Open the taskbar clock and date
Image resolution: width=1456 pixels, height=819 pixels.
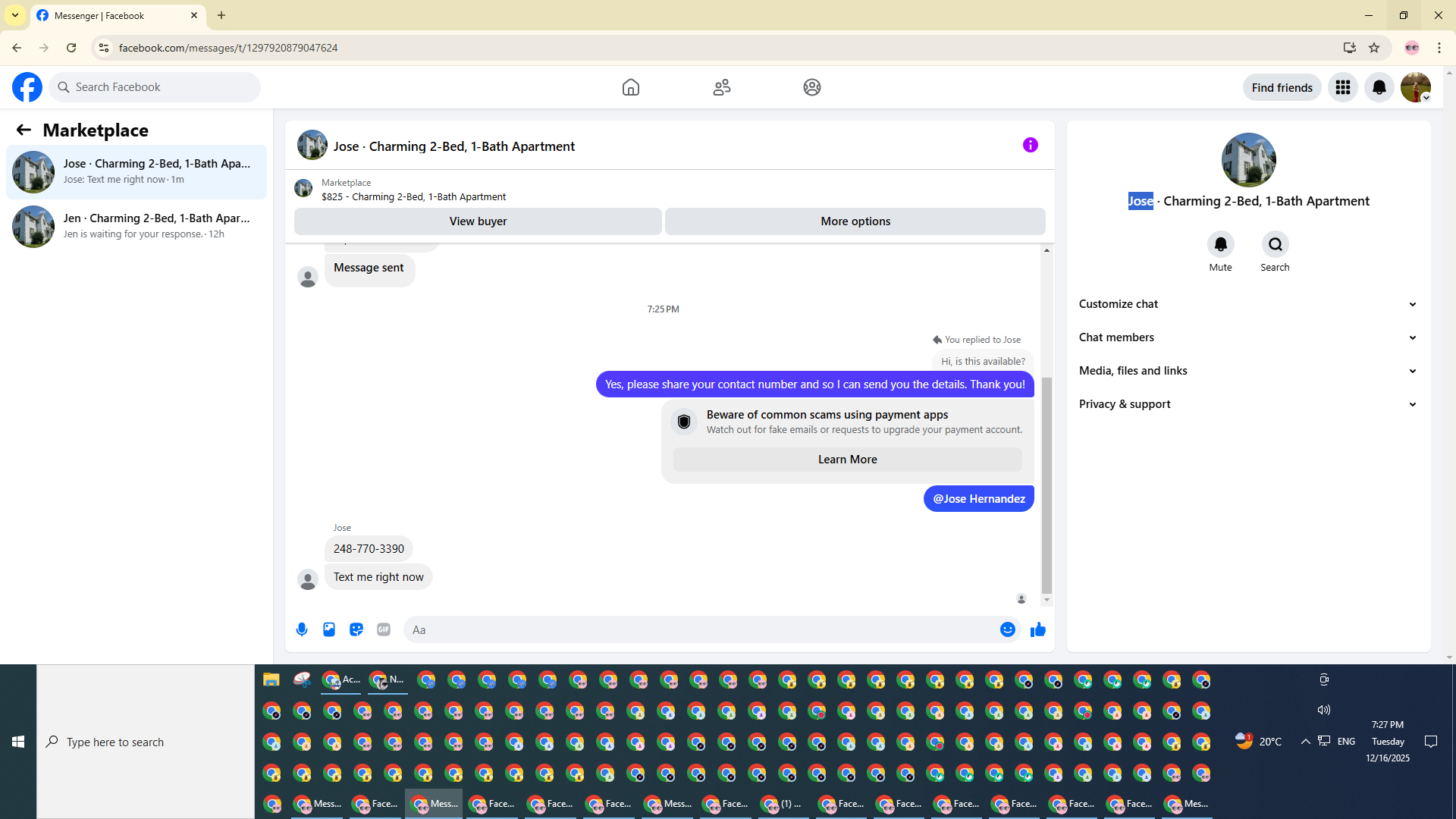coord(1388,742)
